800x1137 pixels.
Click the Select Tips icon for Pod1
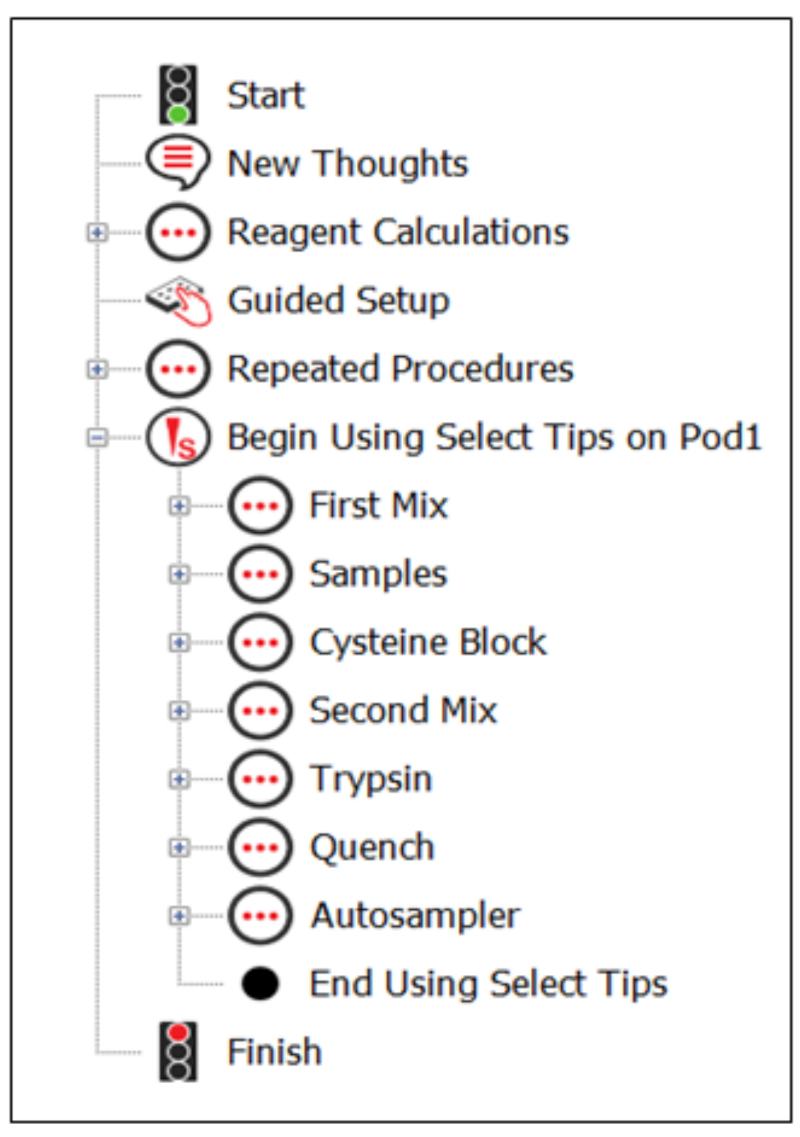pos(178,437)
